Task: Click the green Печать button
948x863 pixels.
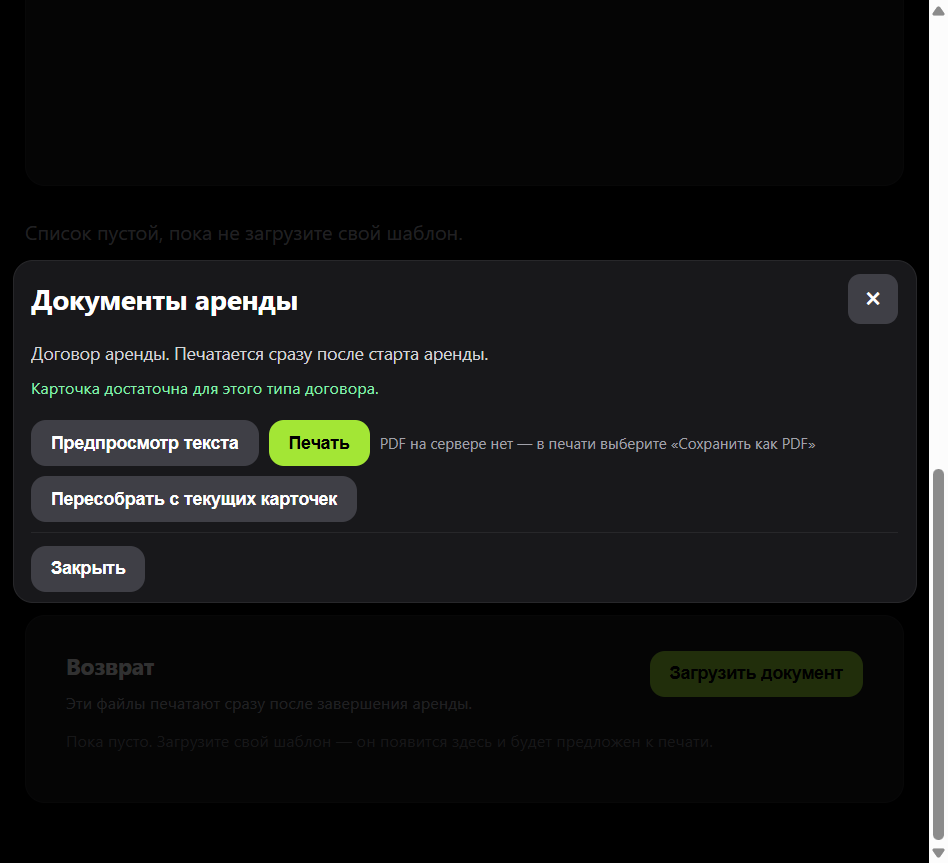Action: coord(319,443)
